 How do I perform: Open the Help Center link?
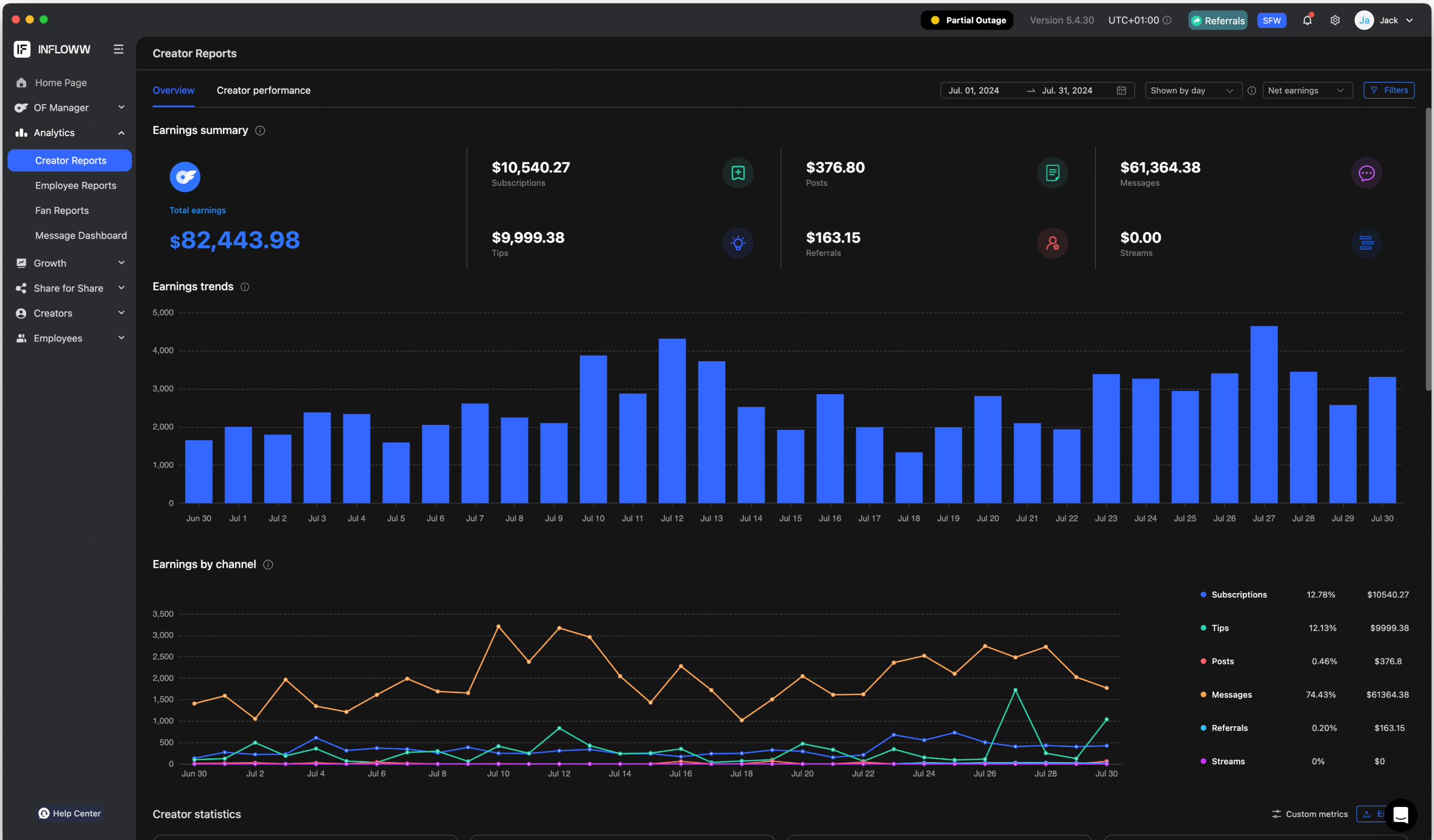click(x=69, y=813)
